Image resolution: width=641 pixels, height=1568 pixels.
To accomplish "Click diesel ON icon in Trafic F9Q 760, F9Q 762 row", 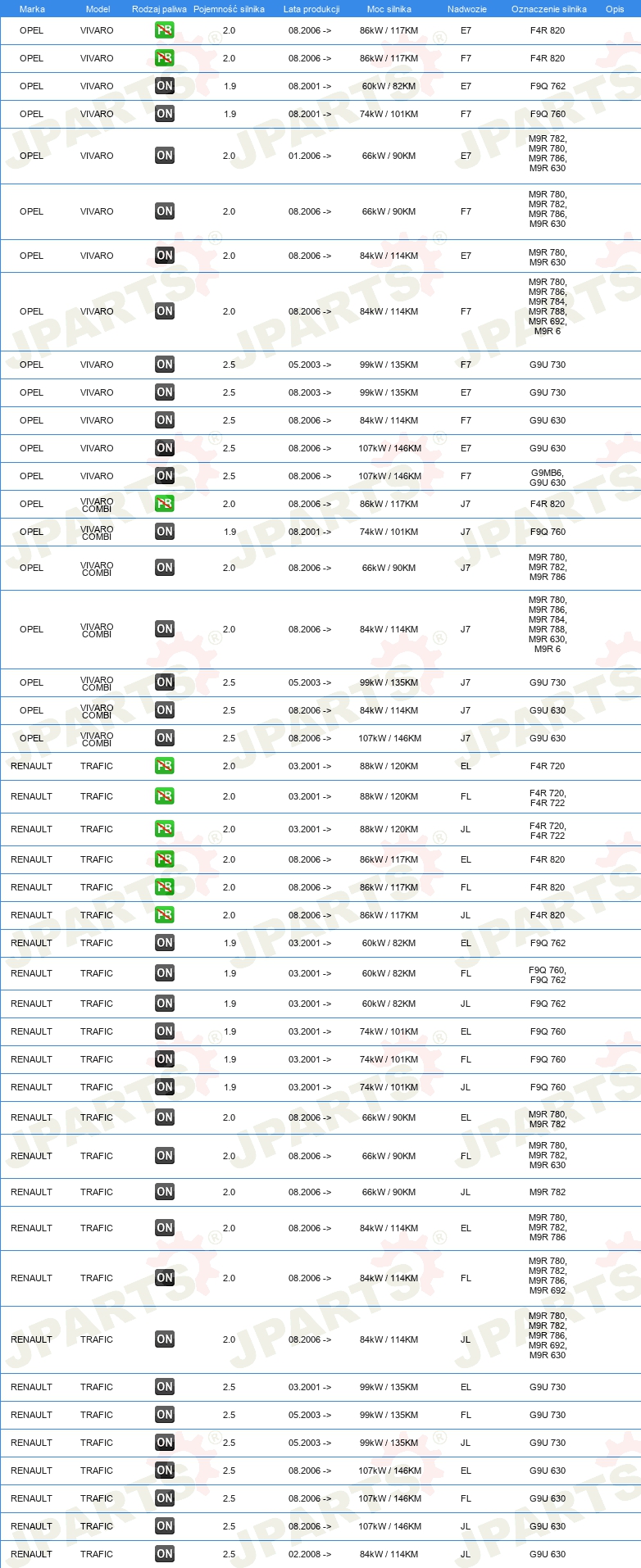I will tap(165, 973).
